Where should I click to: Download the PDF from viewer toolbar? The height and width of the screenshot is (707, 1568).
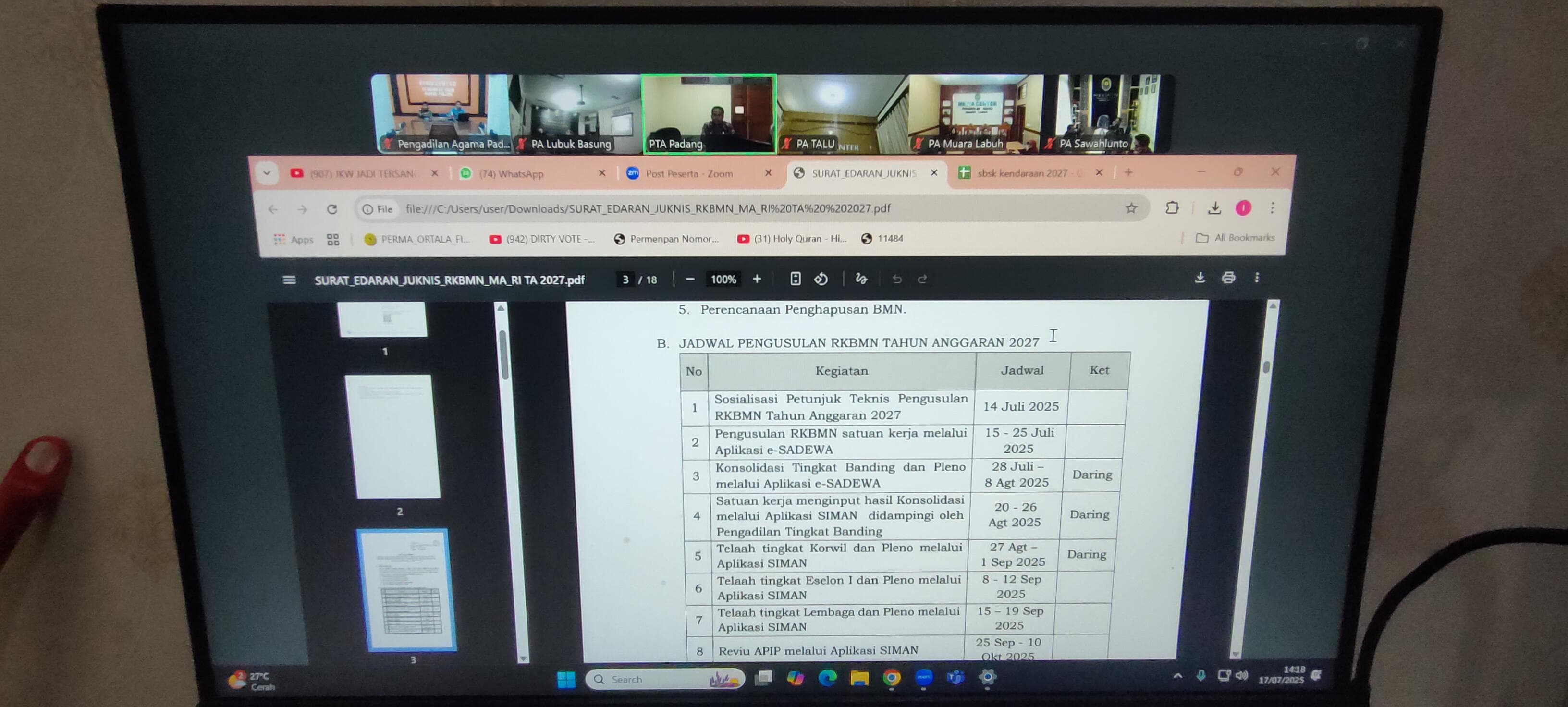tap(1199, 278)
